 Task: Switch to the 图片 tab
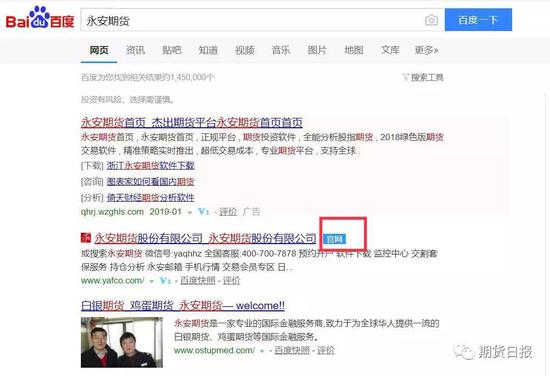tap(317, 50)
